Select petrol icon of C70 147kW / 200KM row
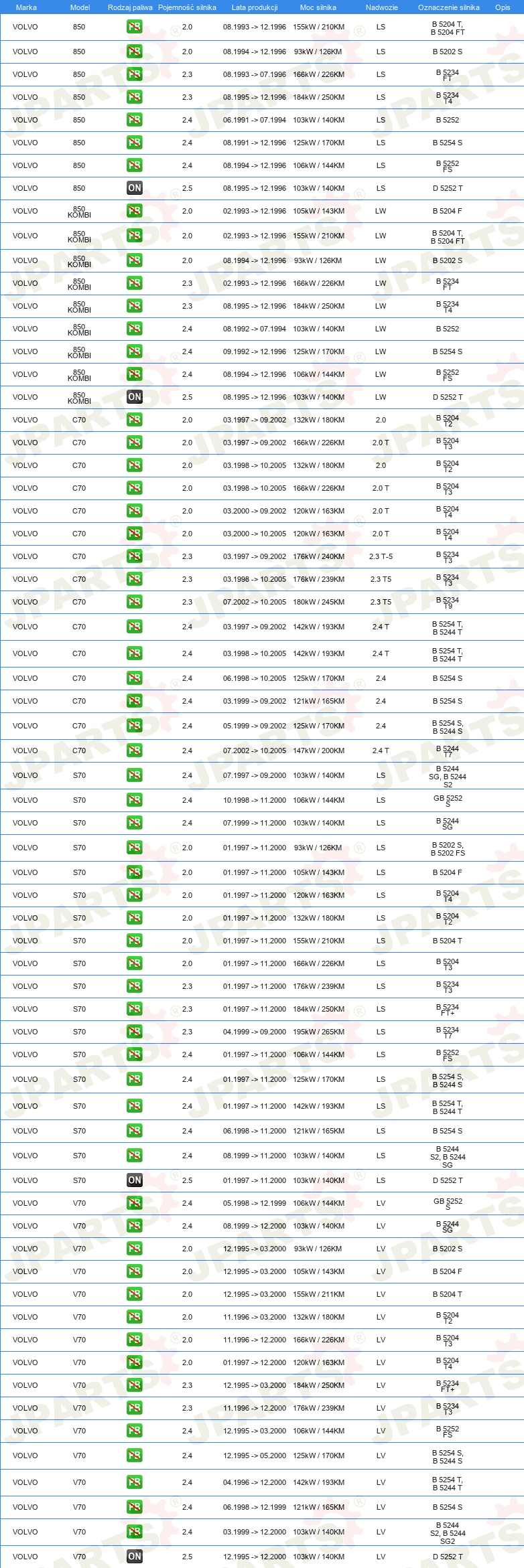This screenshot has height=1568, width=524. click(135, 751)
